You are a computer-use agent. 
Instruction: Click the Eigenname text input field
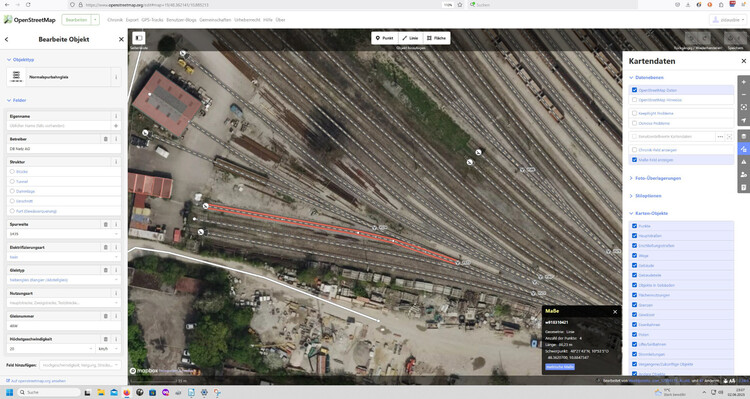pyautogui.click(x=59, y=126)
